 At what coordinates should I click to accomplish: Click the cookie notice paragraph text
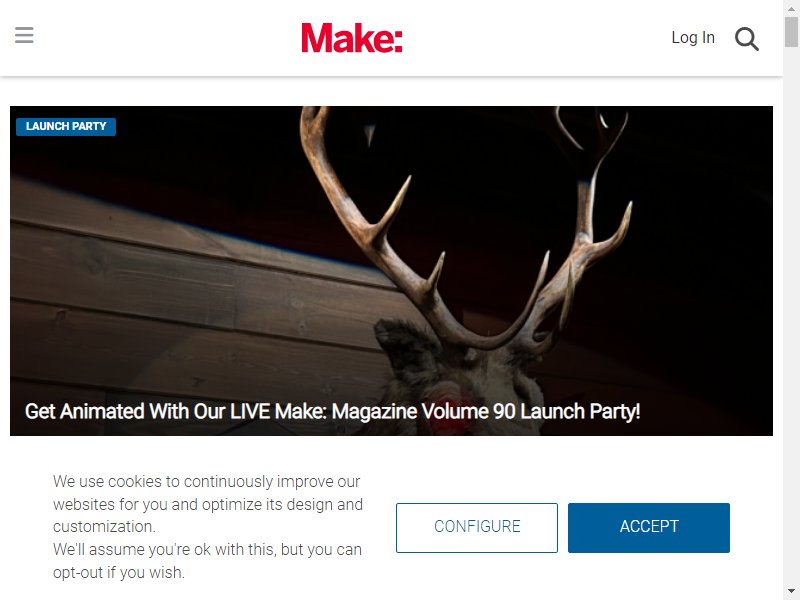[208, 527]
